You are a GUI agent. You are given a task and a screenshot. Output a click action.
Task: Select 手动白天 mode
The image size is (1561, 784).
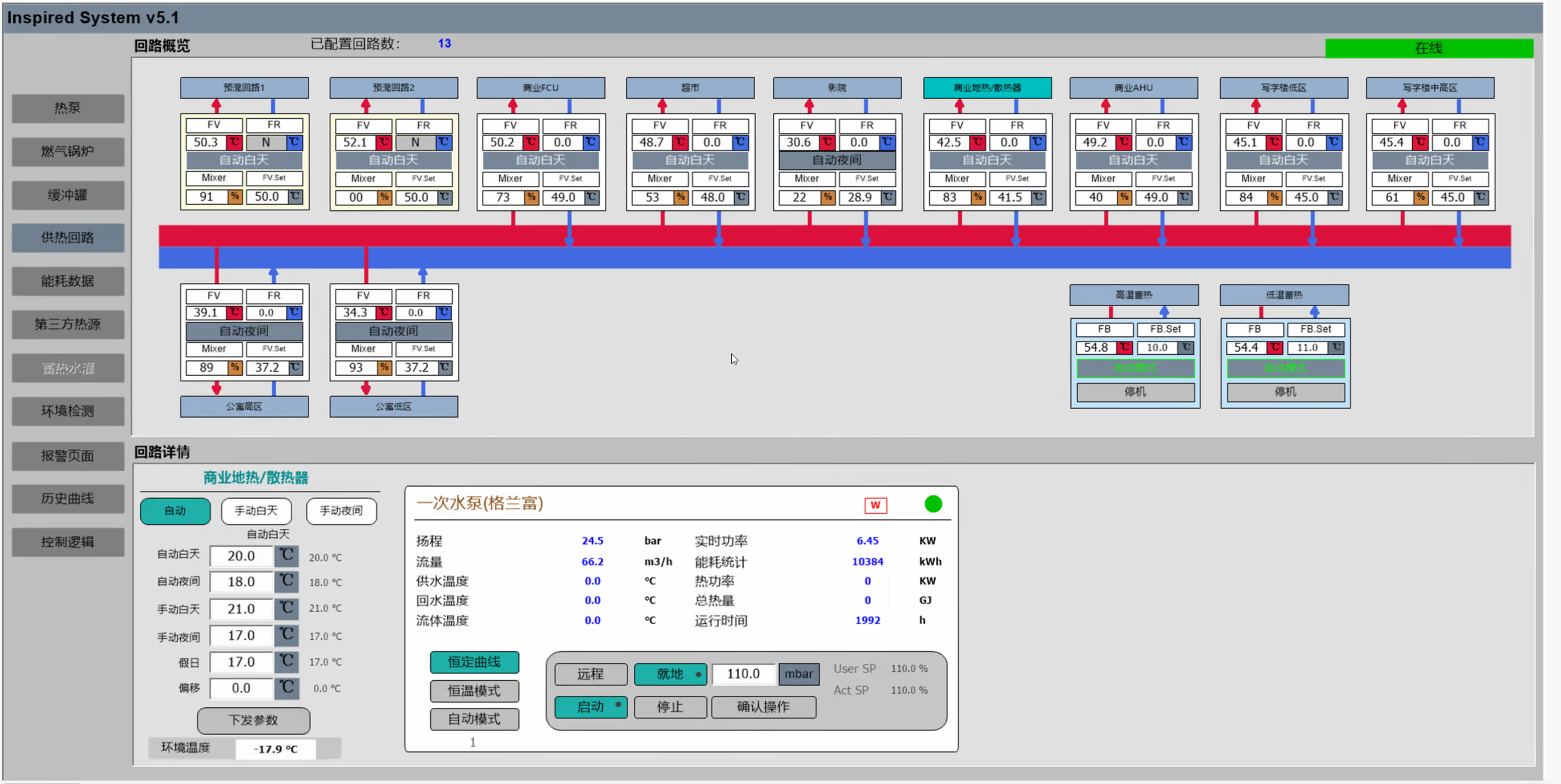click(256, 510)
